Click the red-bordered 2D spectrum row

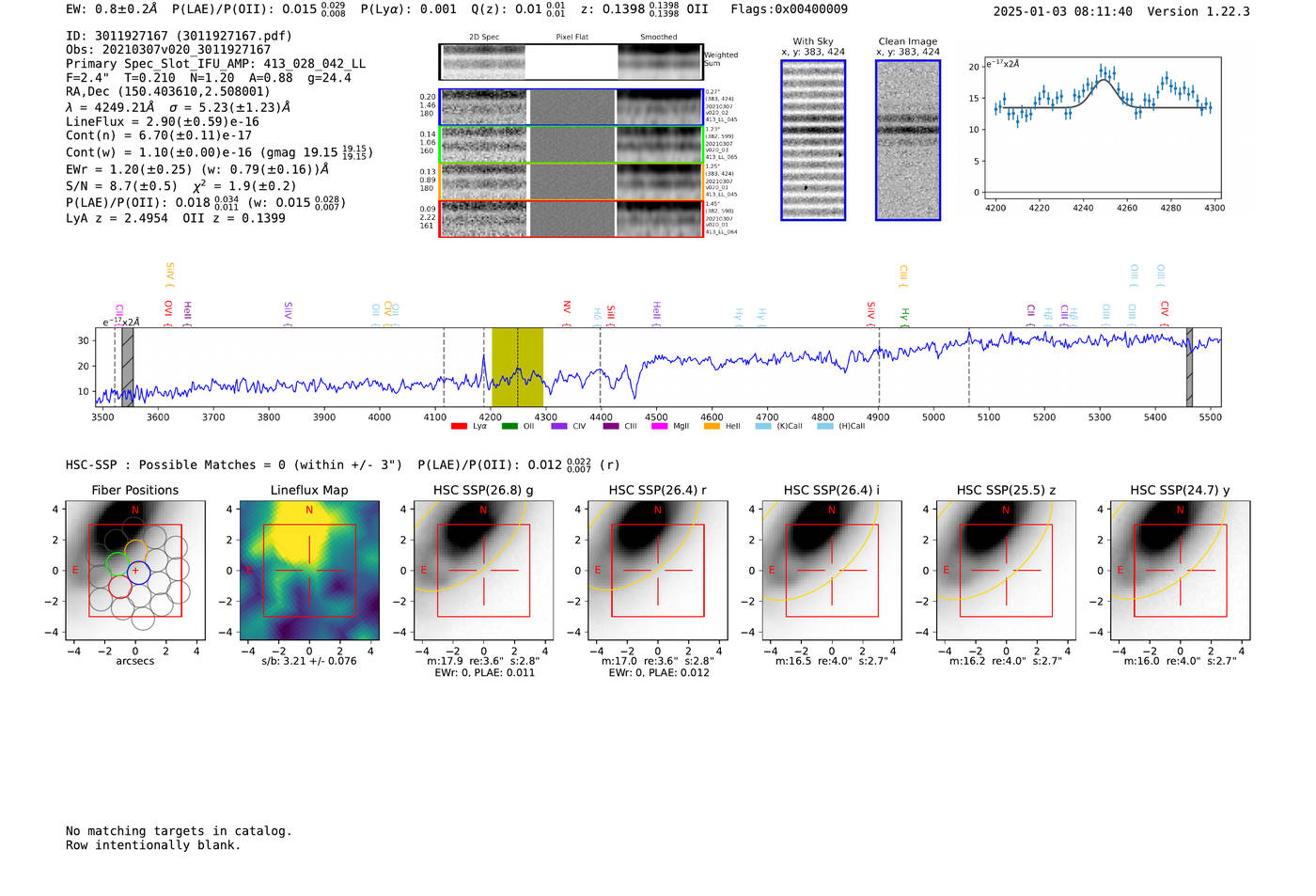pos(572,218)
